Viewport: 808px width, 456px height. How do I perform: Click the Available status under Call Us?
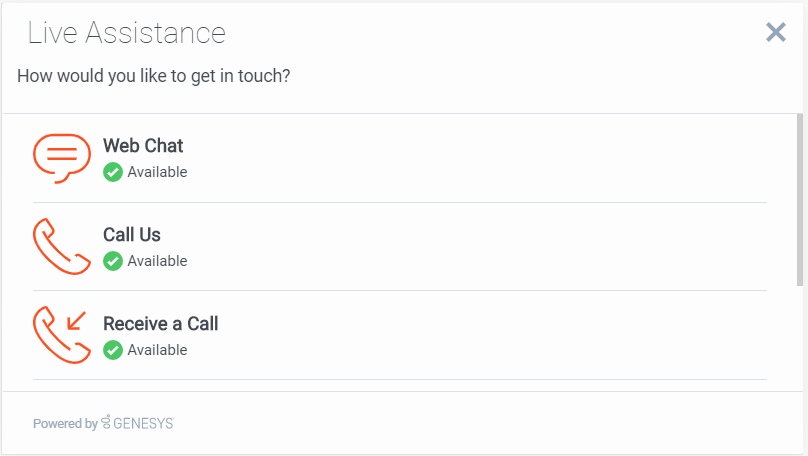[x=157, y=261]
